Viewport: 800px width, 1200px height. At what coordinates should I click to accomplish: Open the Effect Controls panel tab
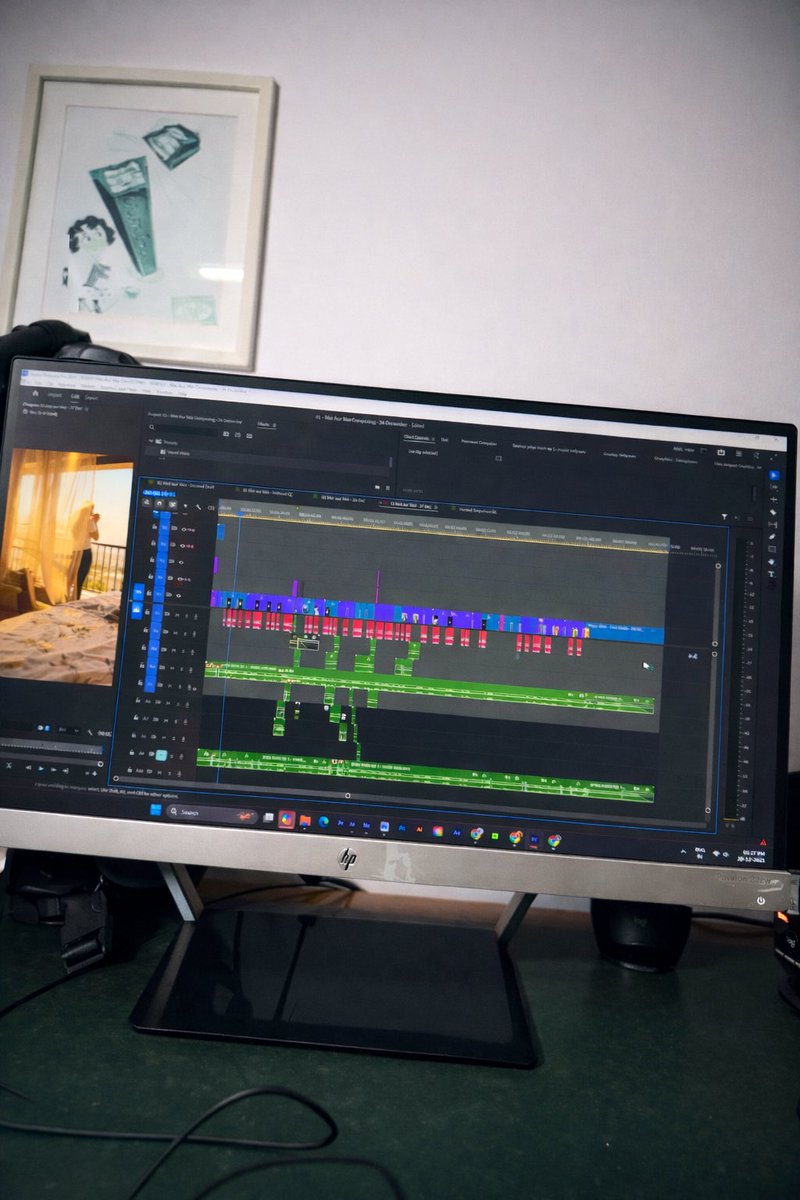coord(417,437)
